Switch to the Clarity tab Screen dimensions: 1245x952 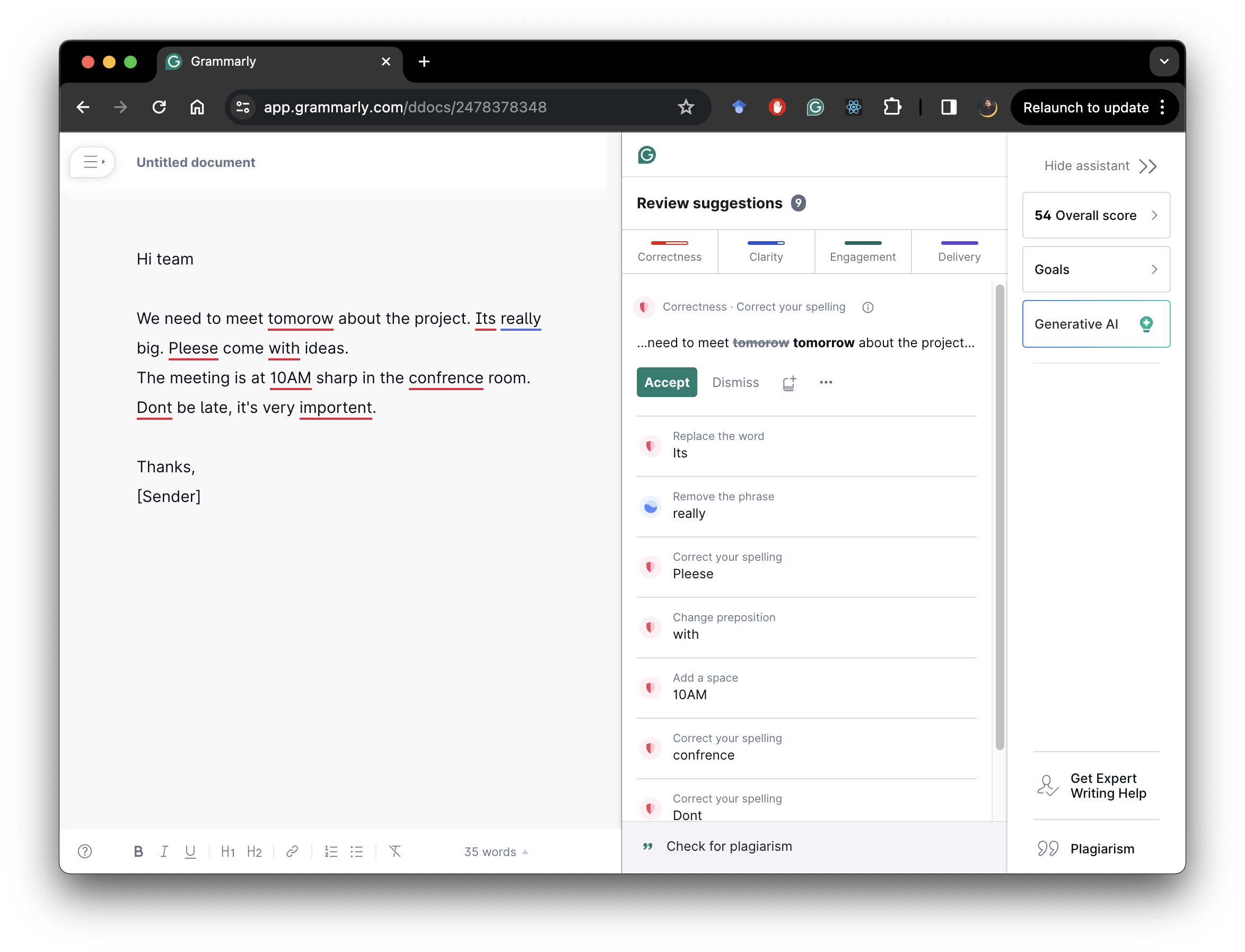click(766, 251)
